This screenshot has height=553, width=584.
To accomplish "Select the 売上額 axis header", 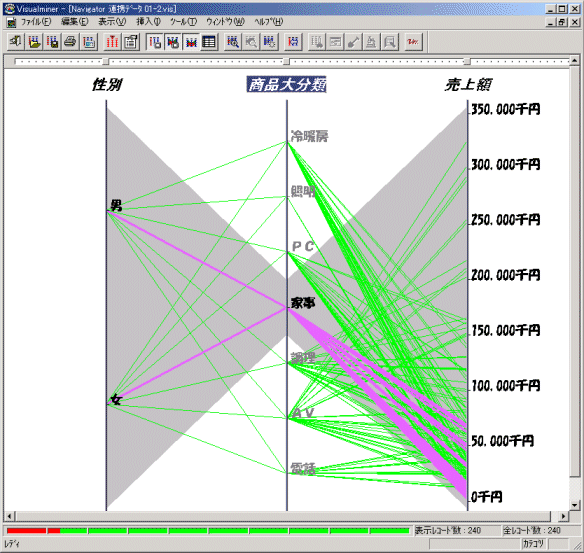I will click(x=468, y=85).
